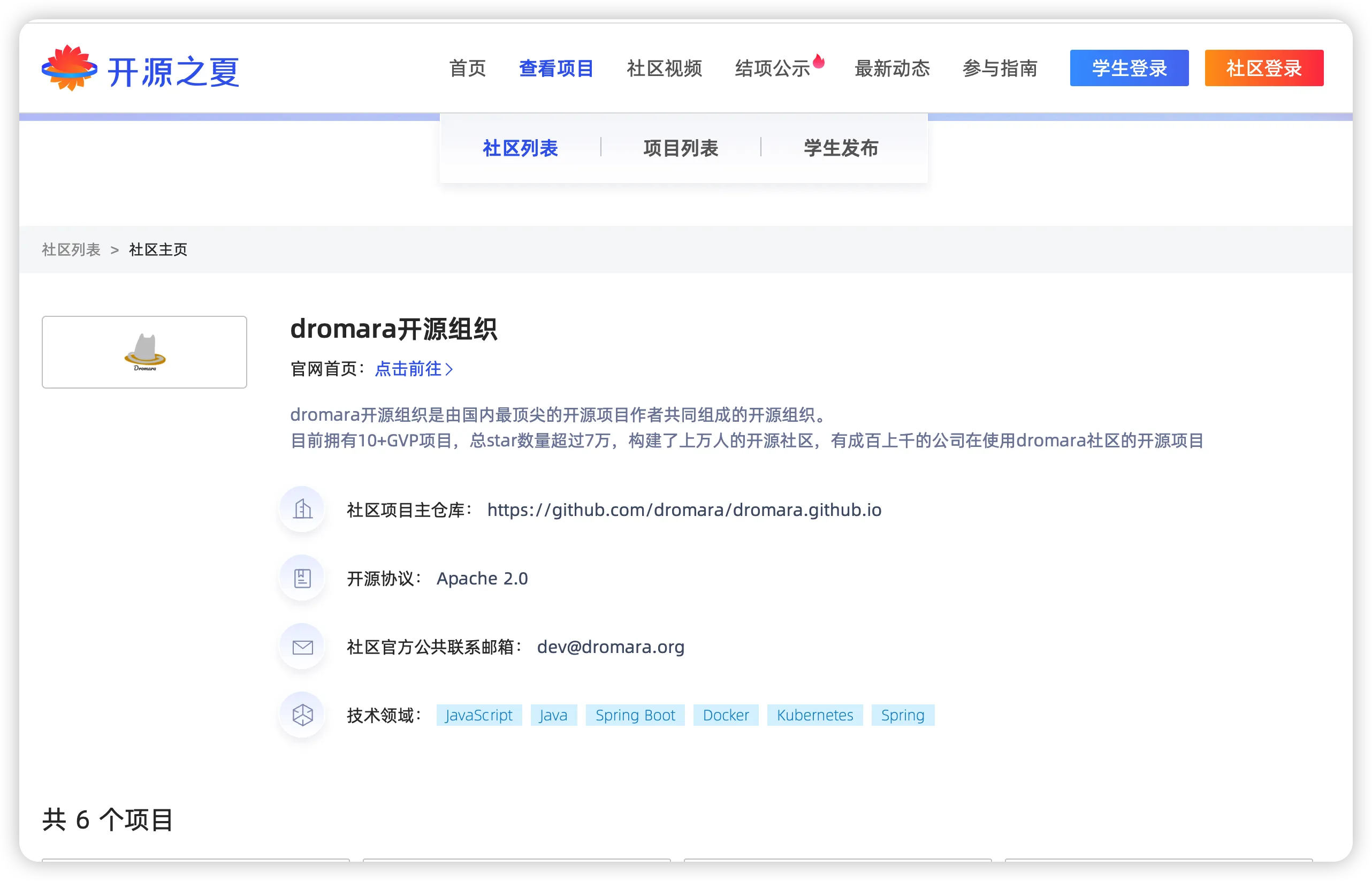Click the cube icon beside 技术领域

click(x=302, y=715)
